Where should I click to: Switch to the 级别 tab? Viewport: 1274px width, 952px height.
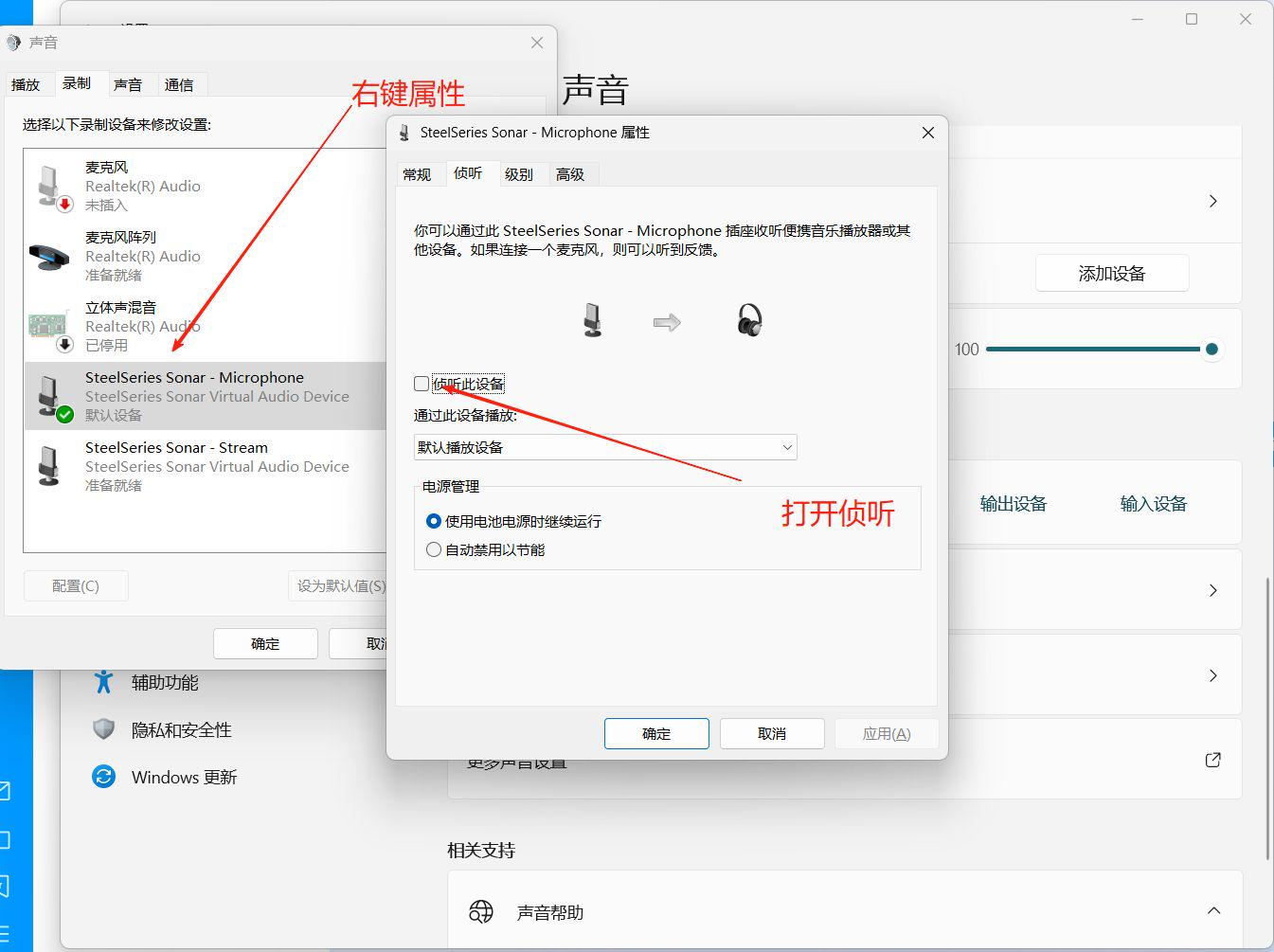coord(518,174)
